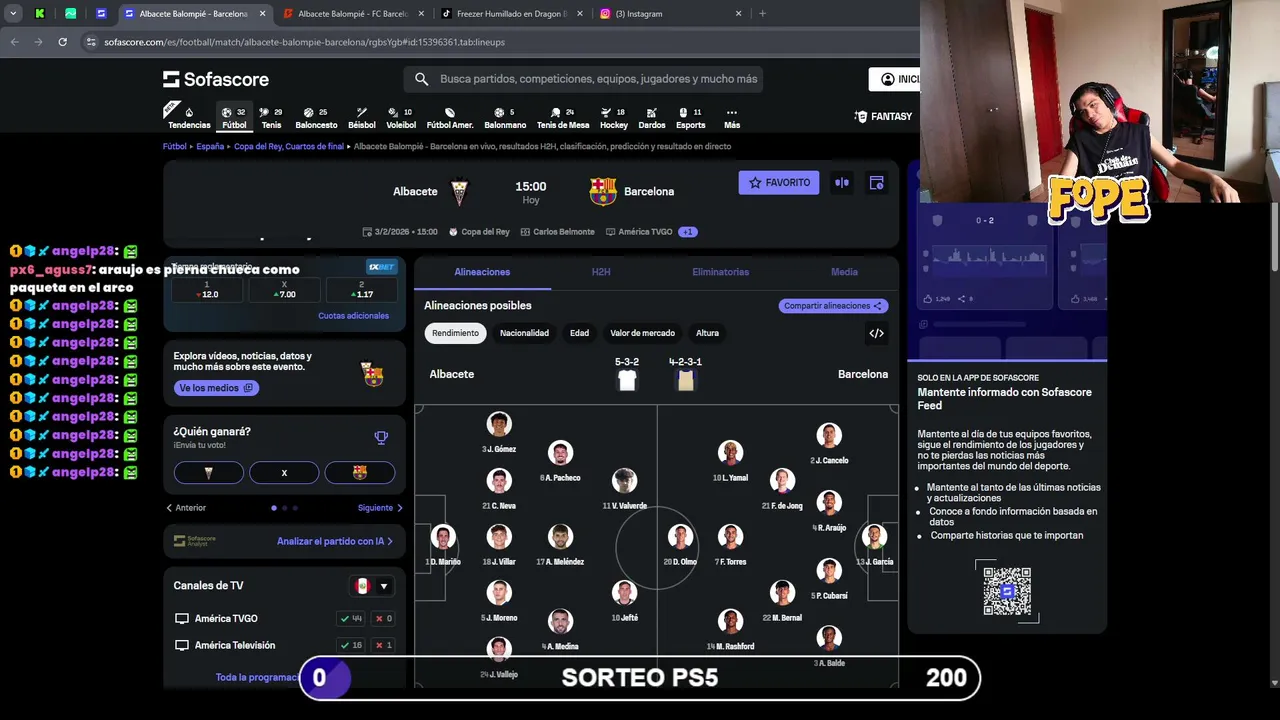1280x720 pixels.
Task: Expand the +1 TV channels badge
Action: [x=687, y=232]
